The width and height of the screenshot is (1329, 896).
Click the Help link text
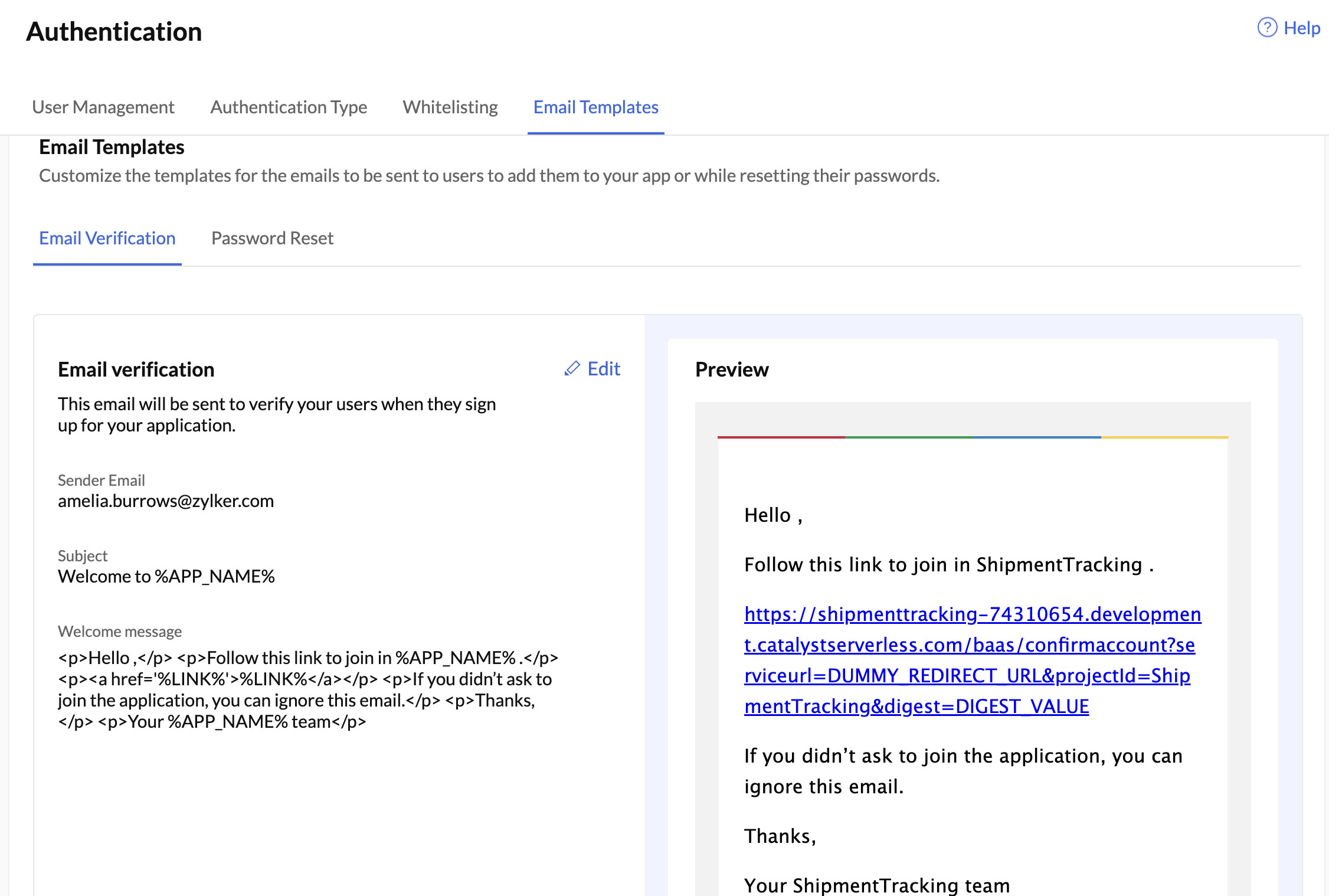(x=1302, y=28)
